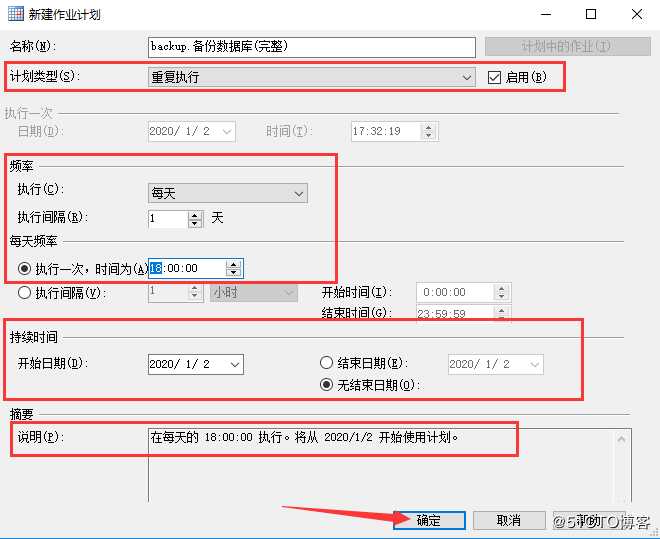
Task: Increase the 17:32:19 time with up arrow
Action: pos(428,128)
